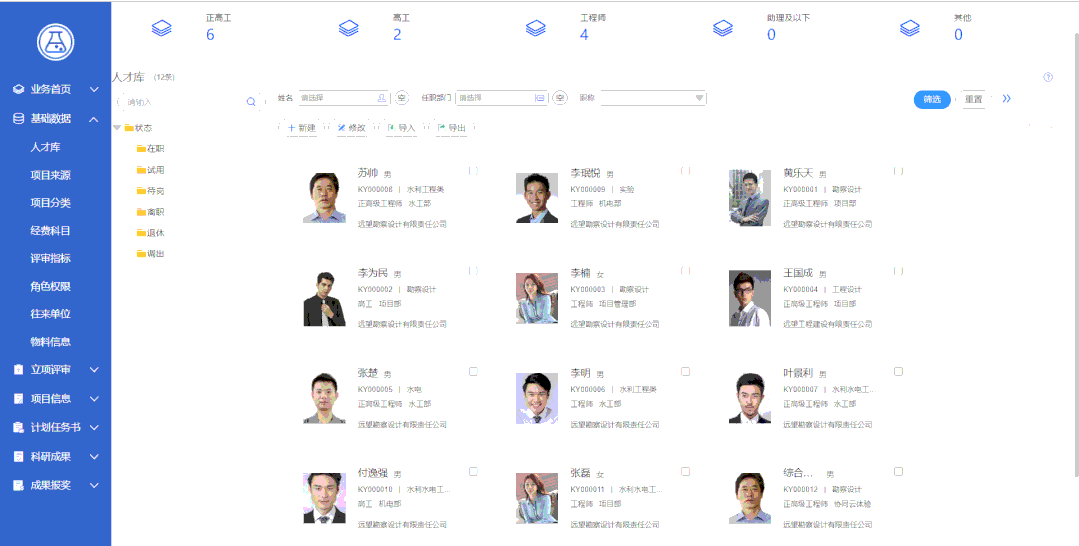Expand more filters with double-arrow icon
Viewport: 1079px width, 546px height.
(1007, 98)
